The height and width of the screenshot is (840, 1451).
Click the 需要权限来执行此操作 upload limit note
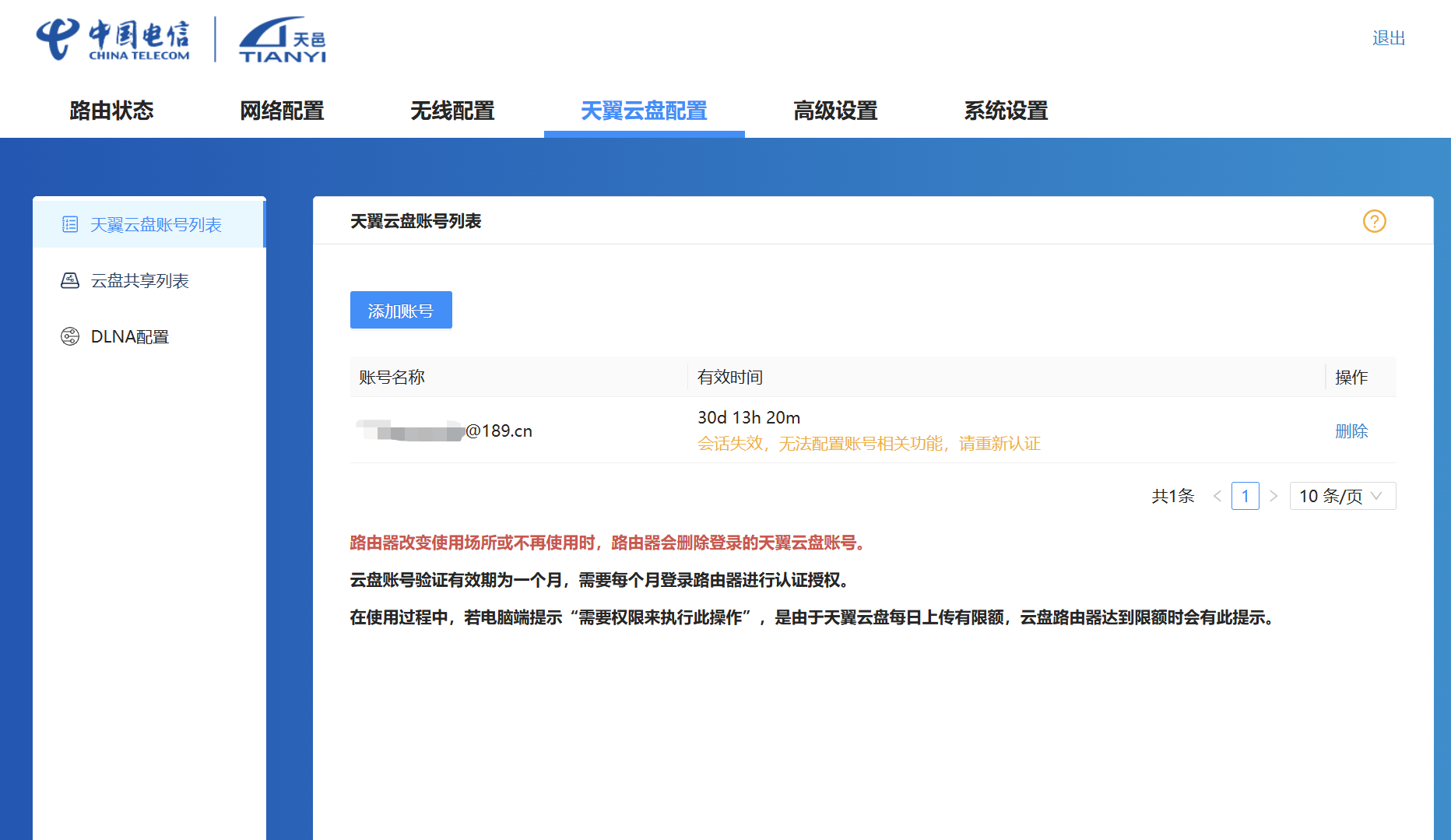tap(813, 617)
